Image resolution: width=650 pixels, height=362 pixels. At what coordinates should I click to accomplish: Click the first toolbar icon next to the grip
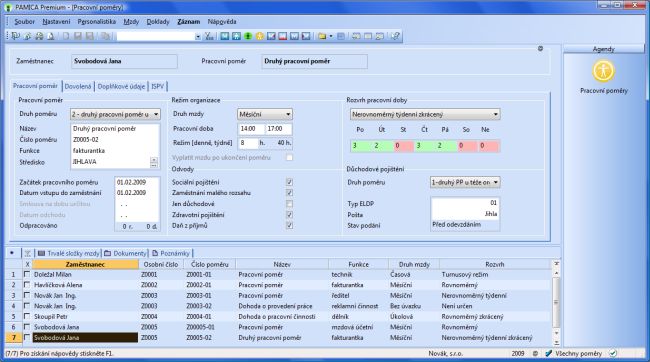point(16,36)
